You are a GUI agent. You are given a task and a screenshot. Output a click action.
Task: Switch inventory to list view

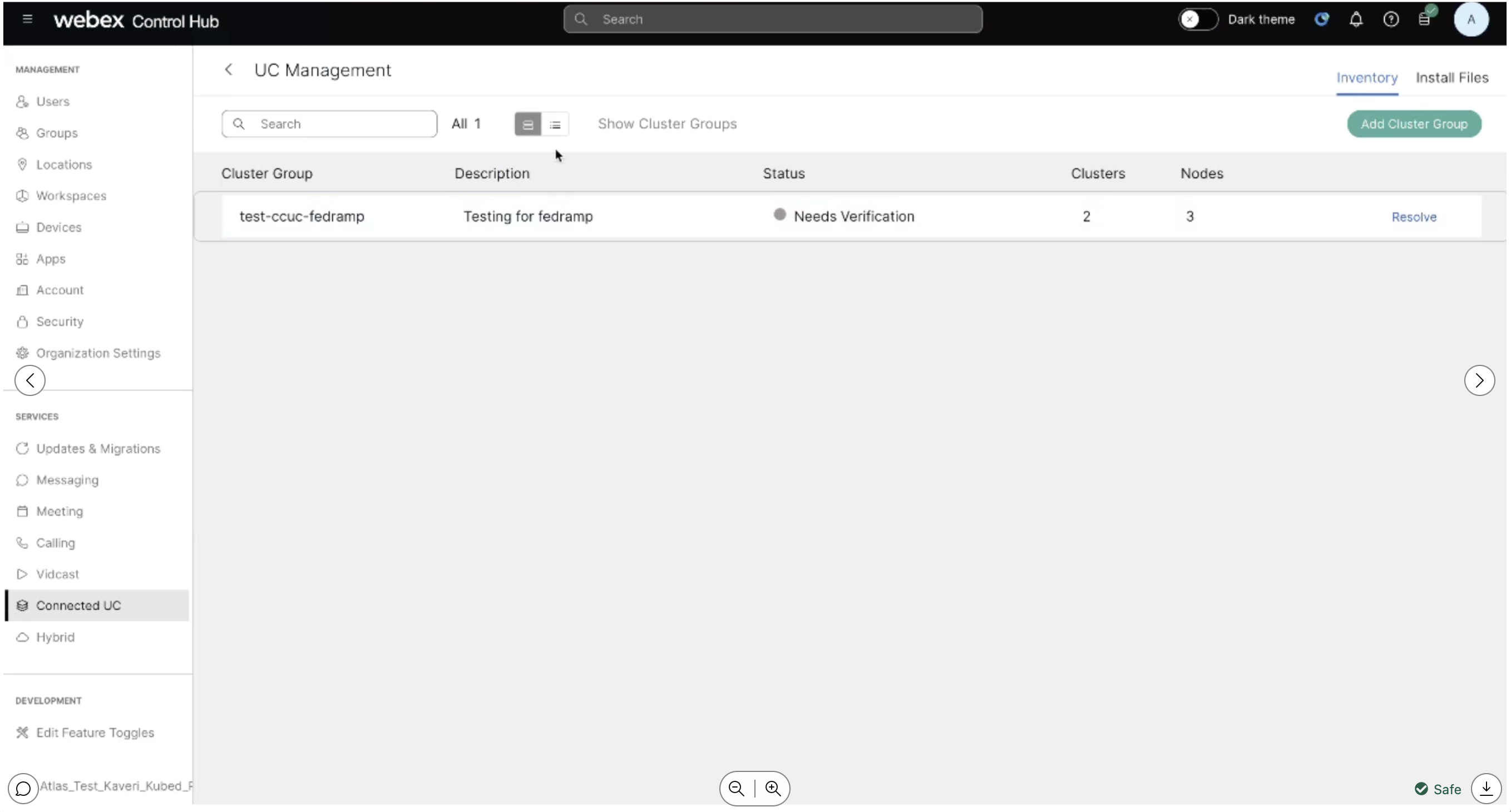click(x=555, y=123)
